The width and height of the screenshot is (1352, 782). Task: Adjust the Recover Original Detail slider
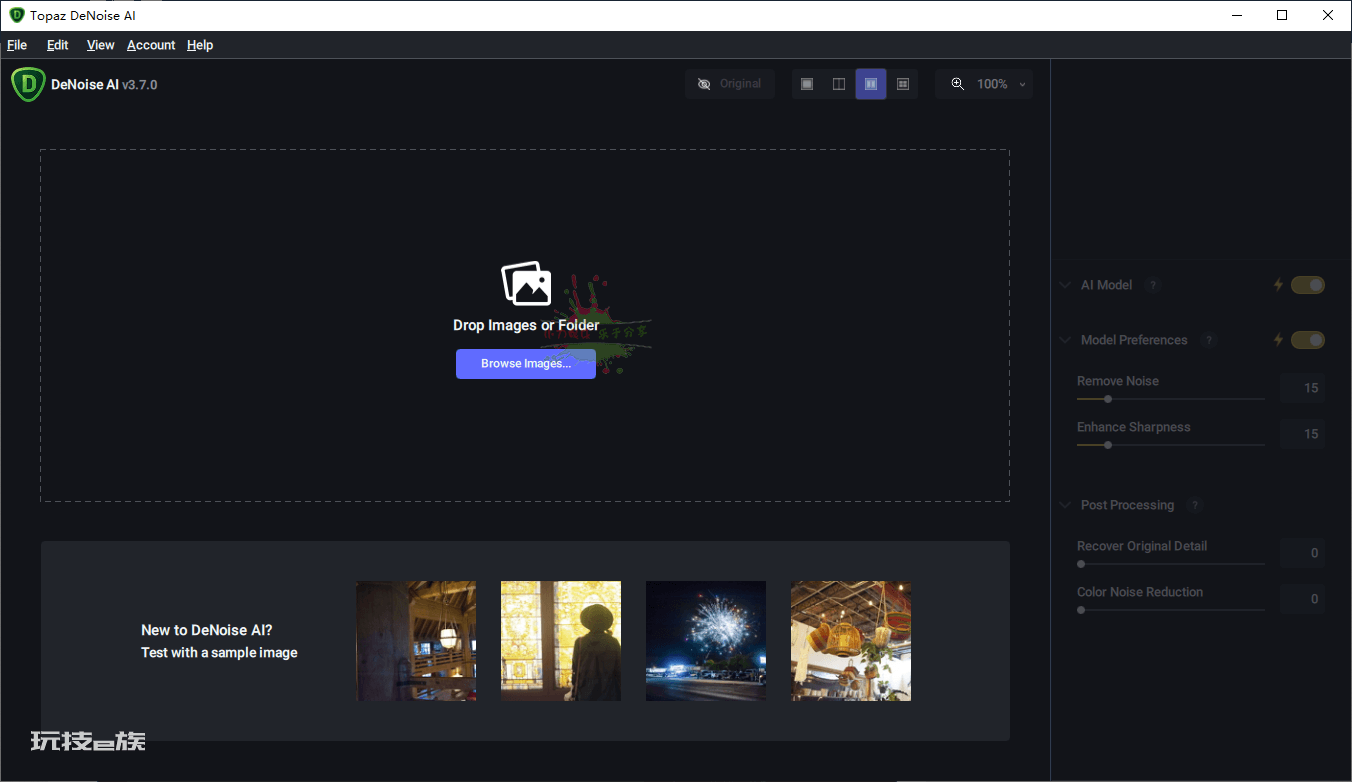pos(1171,564)
